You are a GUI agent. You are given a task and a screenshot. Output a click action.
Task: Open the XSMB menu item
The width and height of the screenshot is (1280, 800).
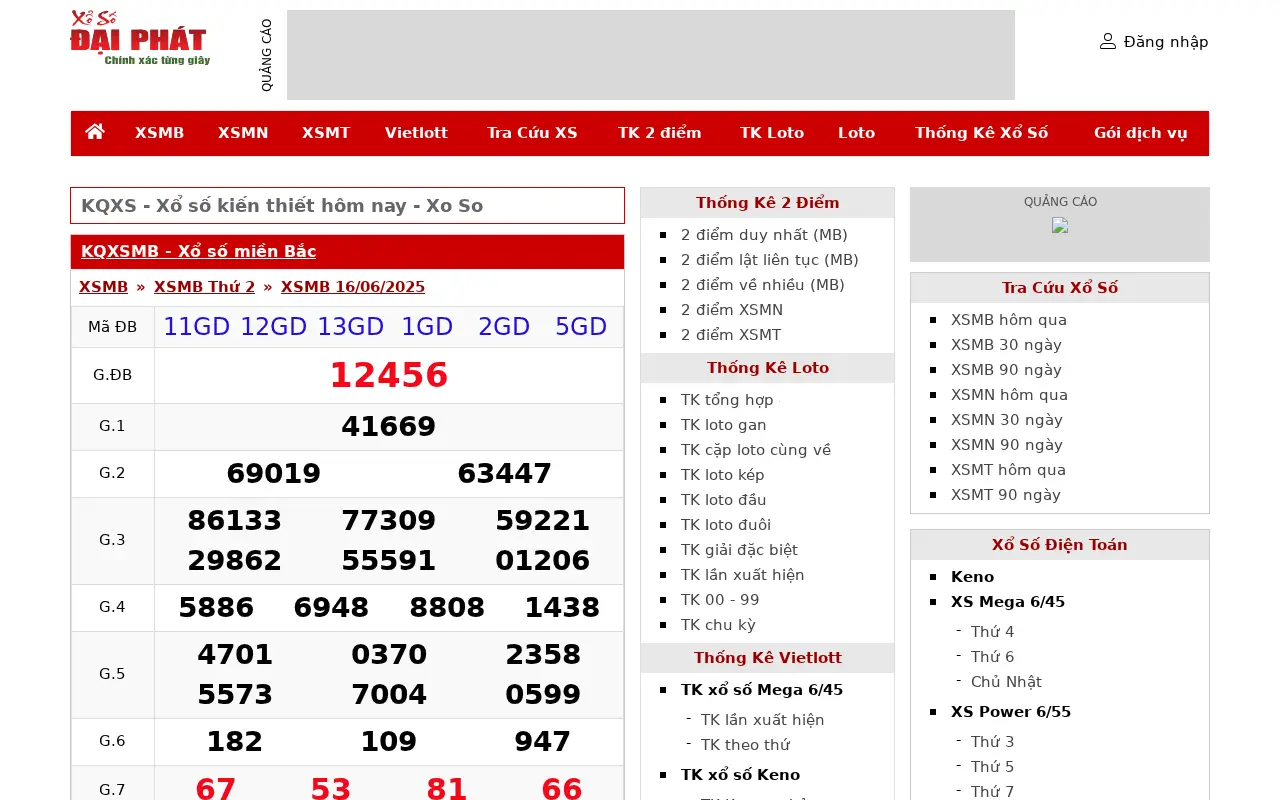coord(160,133)
